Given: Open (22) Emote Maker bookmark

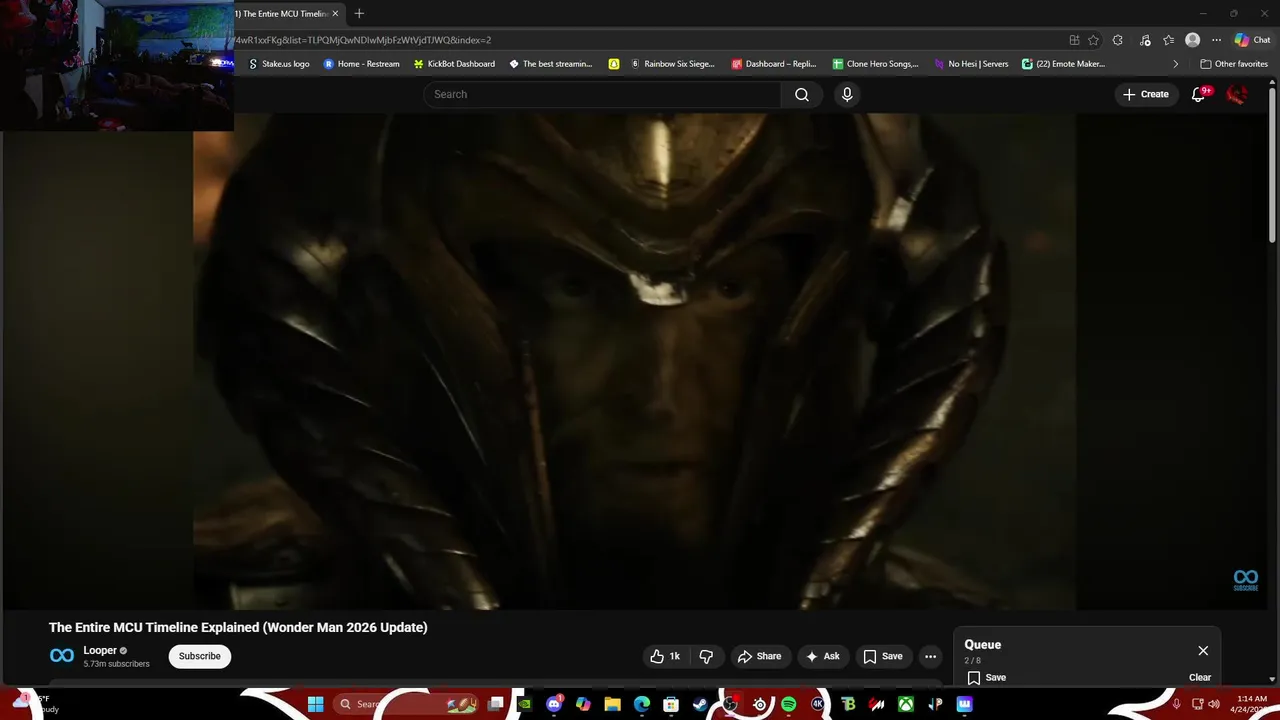Looking at the screenshot, I should [x=1063, y=64].
